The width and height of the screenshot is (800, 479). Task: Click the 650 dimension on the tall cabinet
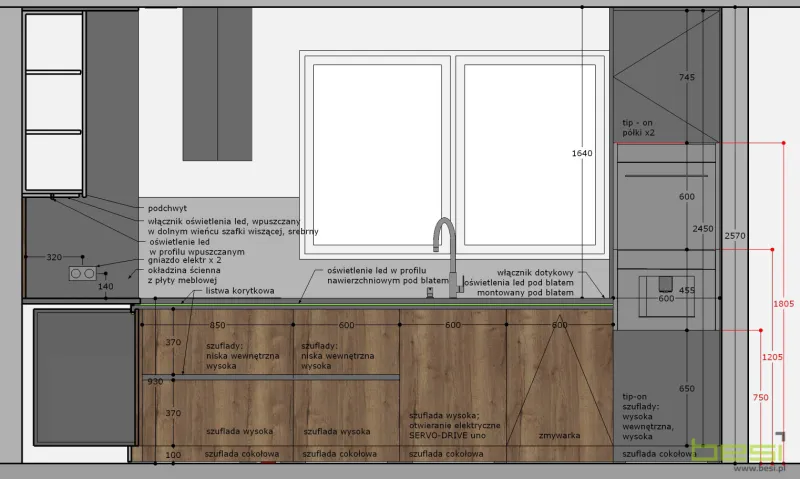coord(687,388)
